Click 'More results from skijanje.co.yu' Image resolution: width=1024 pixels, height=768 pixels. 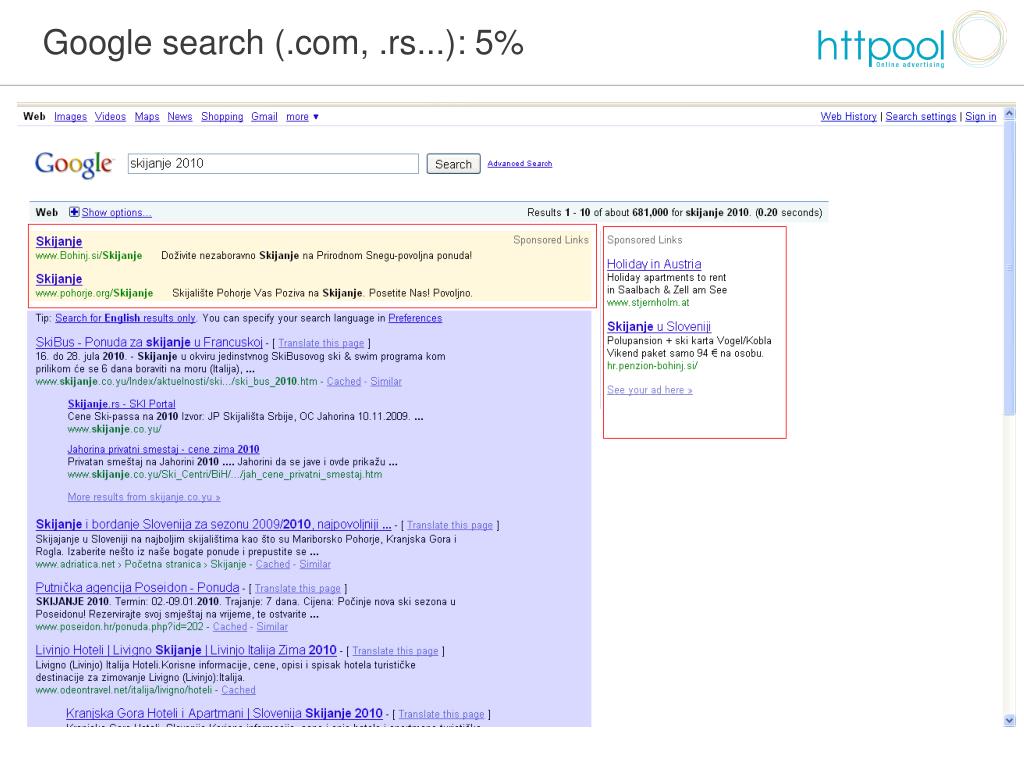tap(144, 497)
